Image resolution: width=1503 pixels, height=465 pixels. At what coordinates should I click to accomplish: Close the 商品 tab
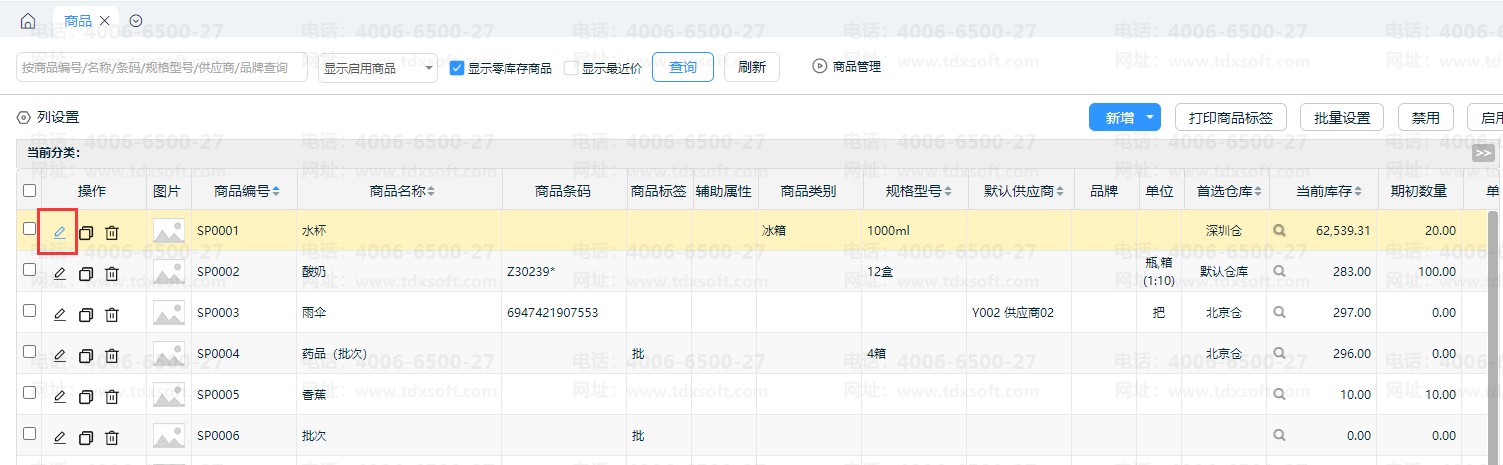(x=105, y=21)
